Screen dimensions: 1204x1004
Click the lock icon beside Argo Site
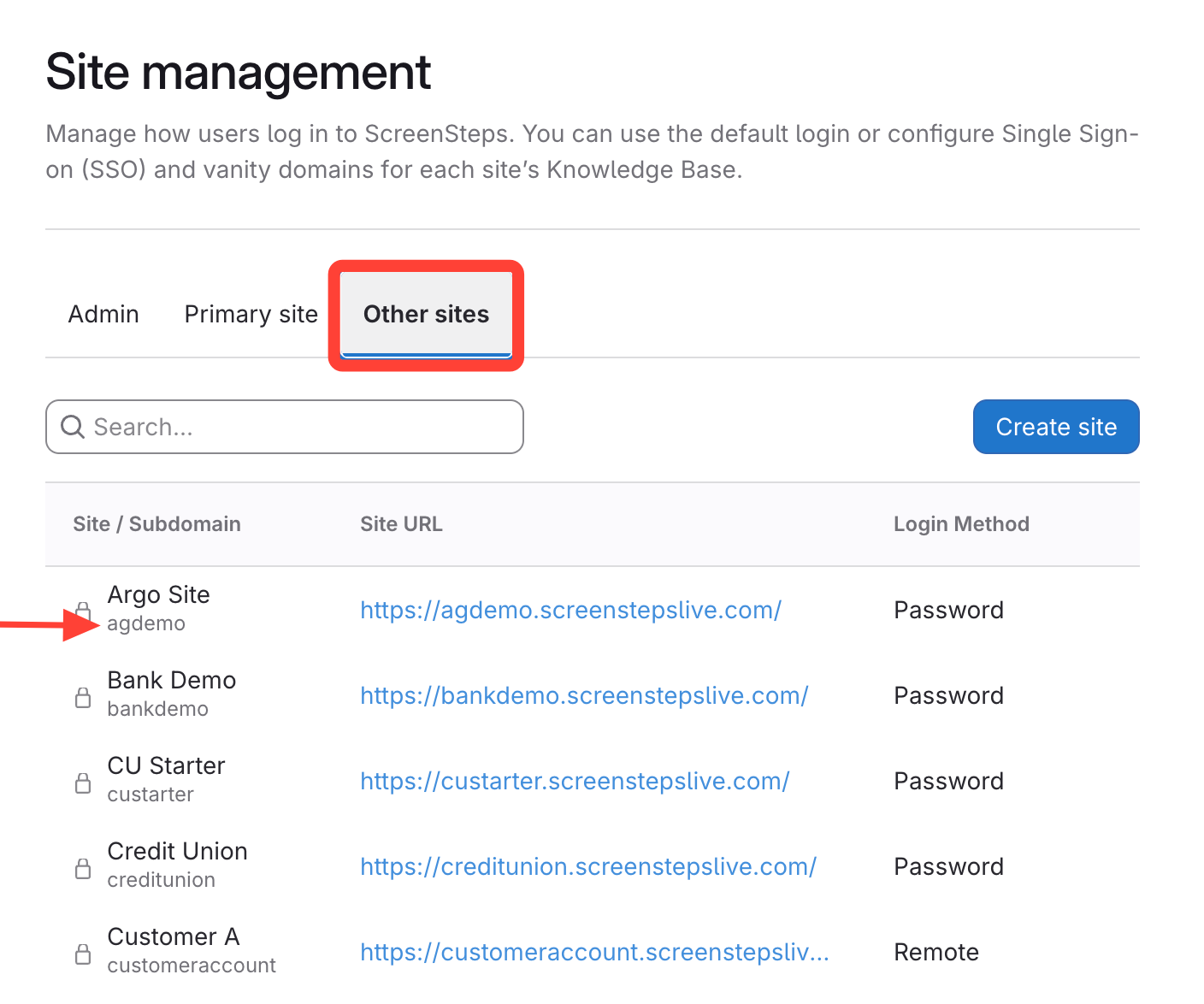83,610
